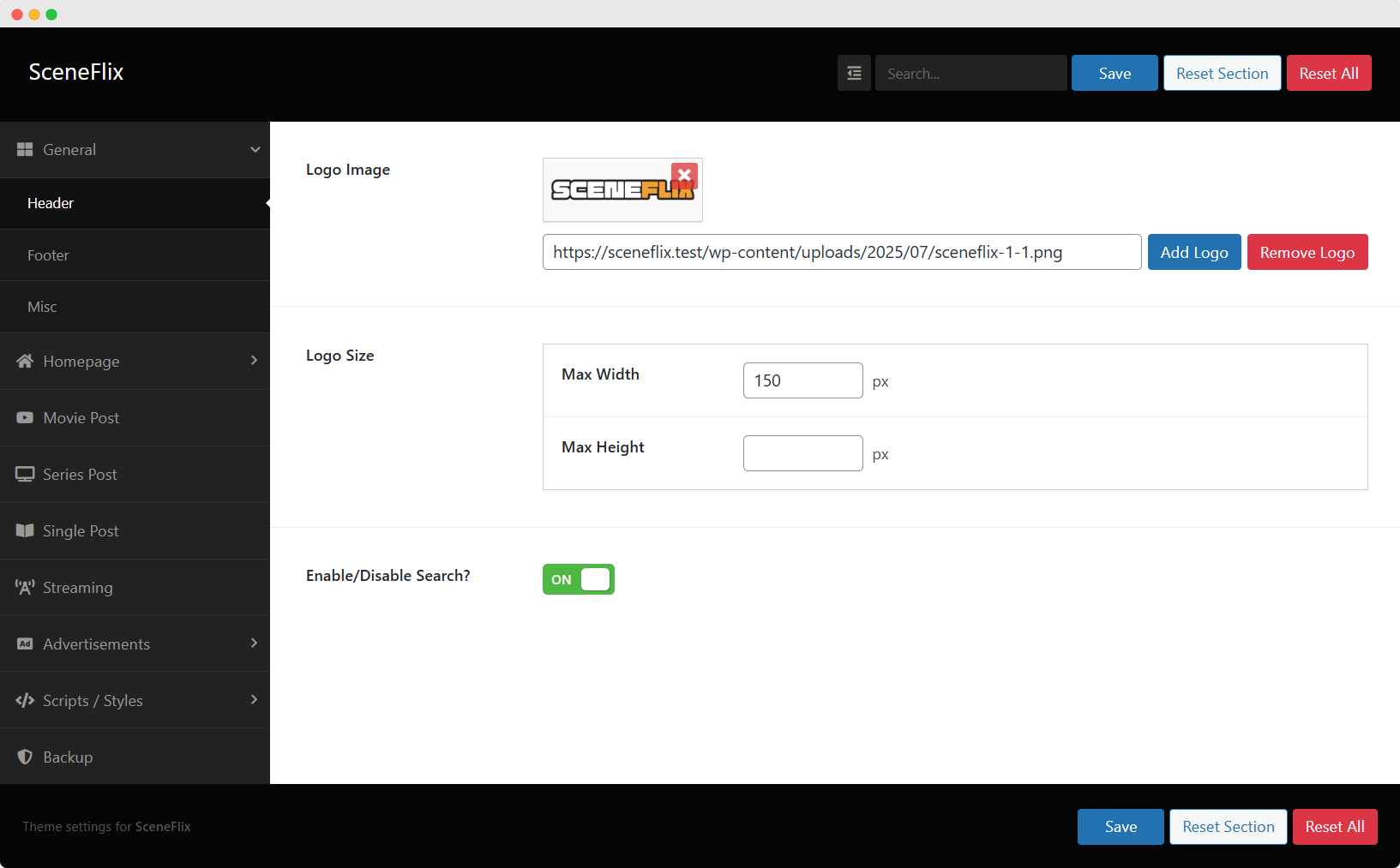The image size is (1400, 868).
Task: Click the bottom Save button
Action: point(1121,827)
